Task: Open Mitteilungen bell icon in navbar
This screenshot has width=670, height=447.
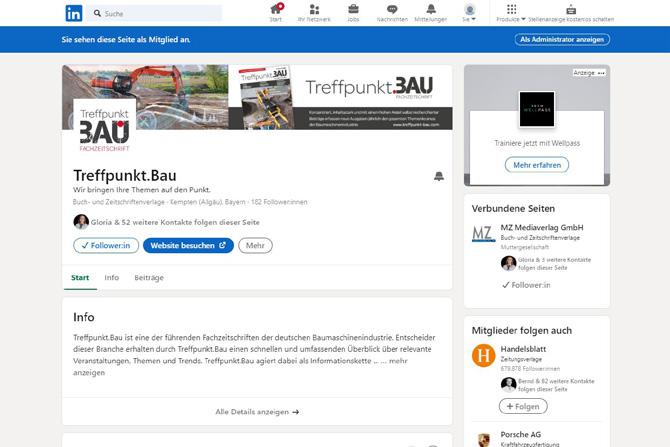Action: pyautogui.click(x=431, y=12)
